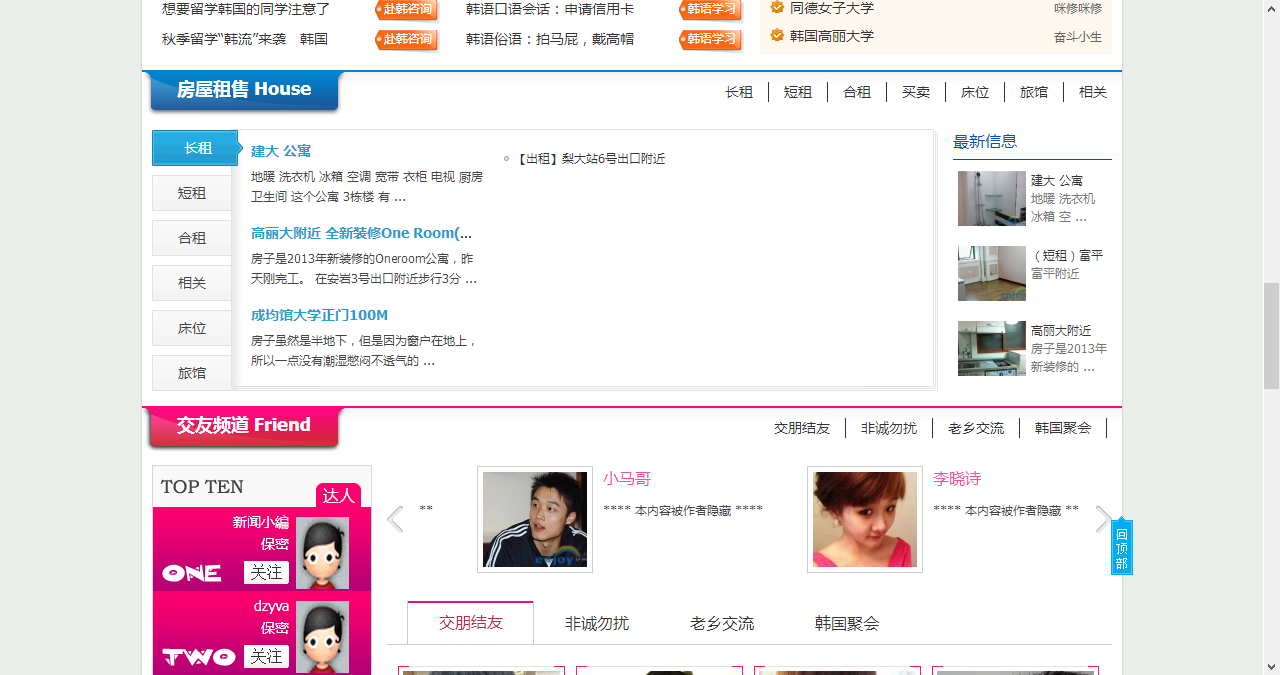
Task: Switch to lower 老乡交流 tab
Action: point(722,623)
